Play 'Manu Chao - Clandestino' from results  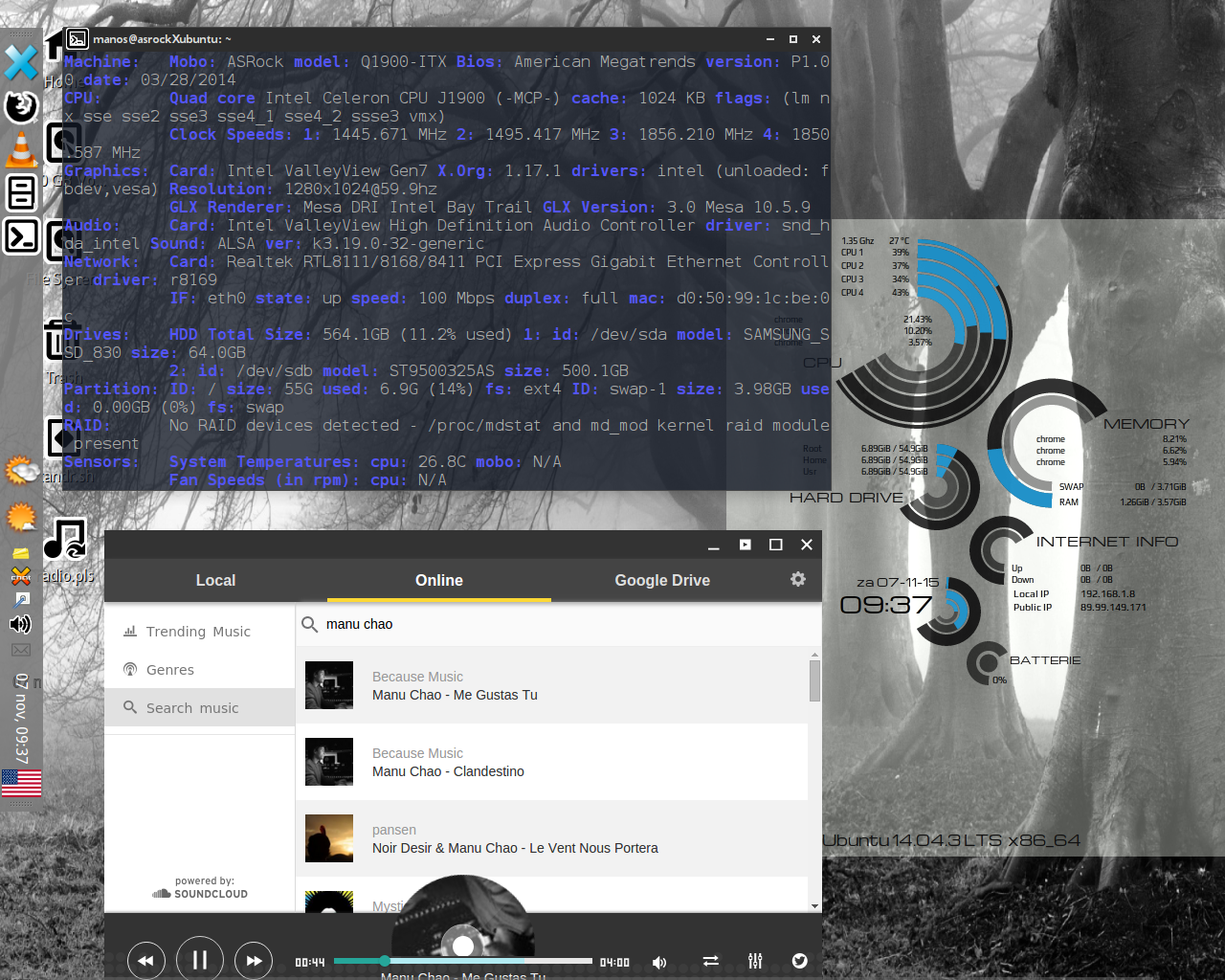(x=552, y=762)
